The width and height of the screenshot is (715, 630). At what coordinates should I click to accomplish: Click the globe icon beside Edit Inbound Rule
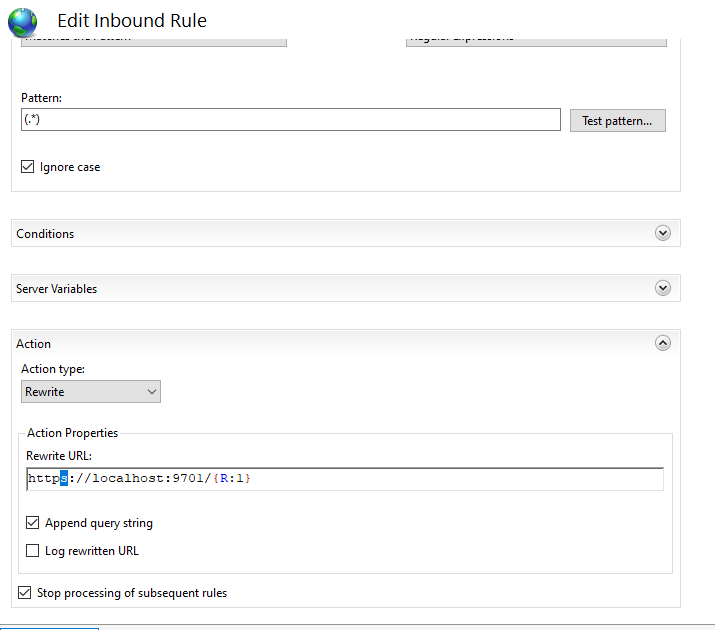[x=22, y=20]
